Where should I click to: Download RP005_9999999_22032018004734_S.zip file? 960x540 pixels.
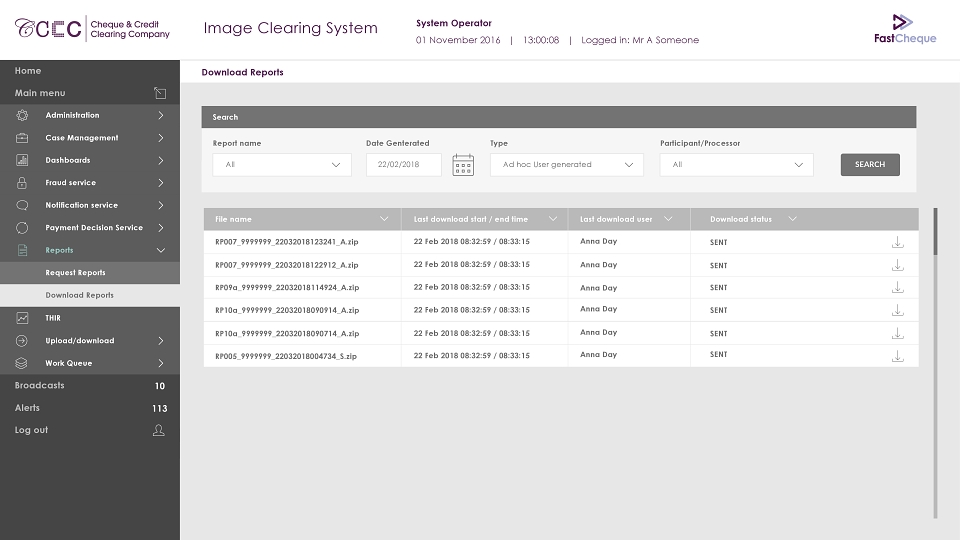point(898,356)
